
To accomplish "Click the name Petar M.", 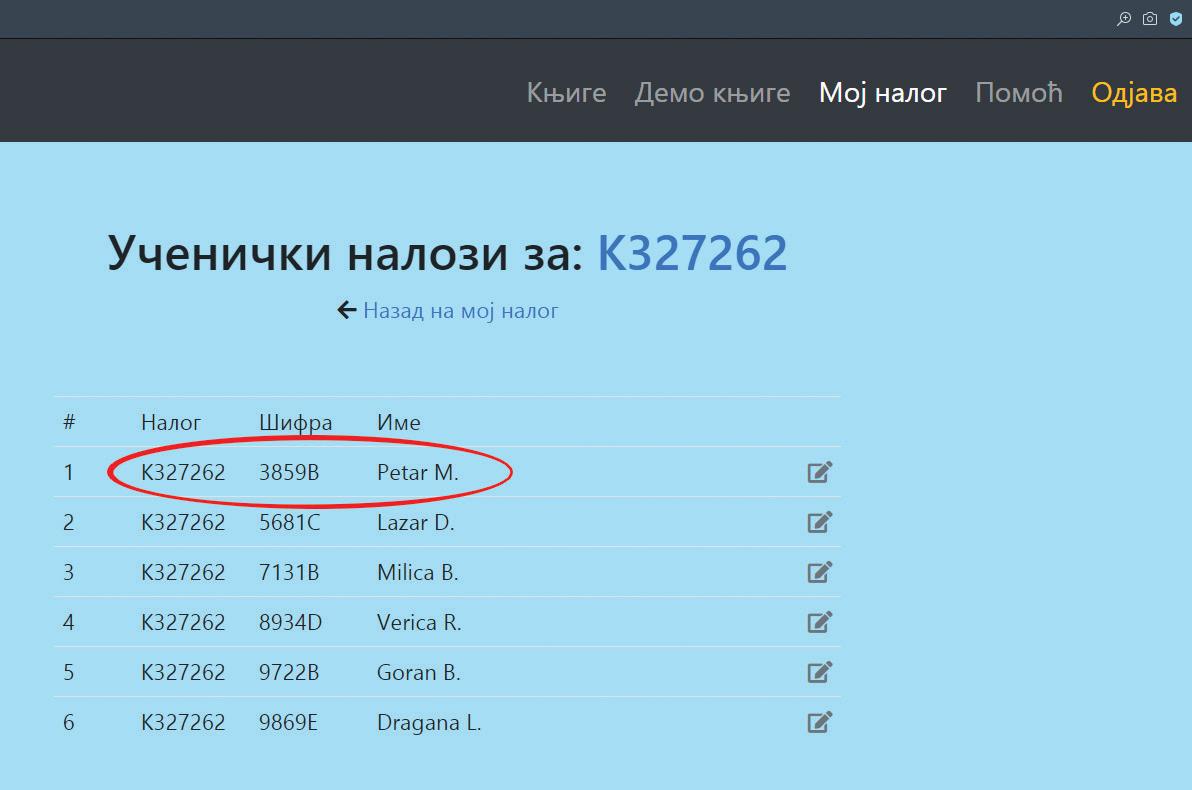I will point(417,473).
